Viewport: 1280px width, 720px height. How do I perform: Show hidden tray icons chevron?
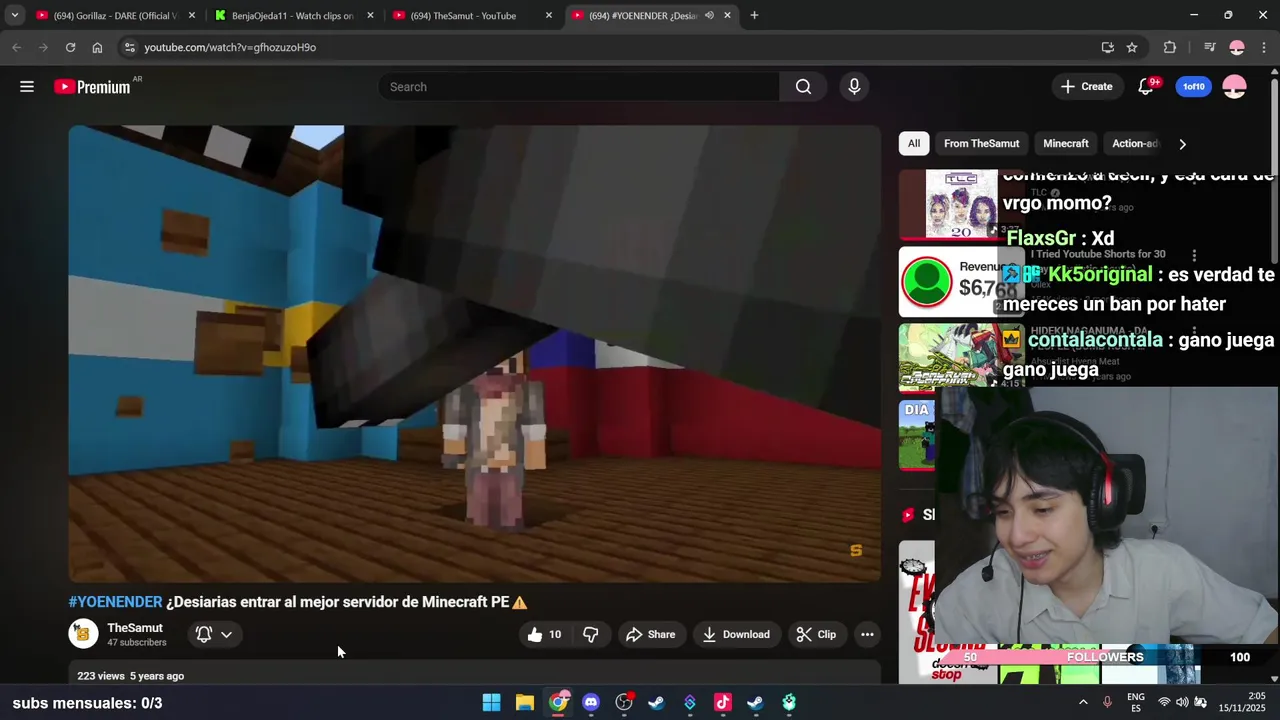1083,703
